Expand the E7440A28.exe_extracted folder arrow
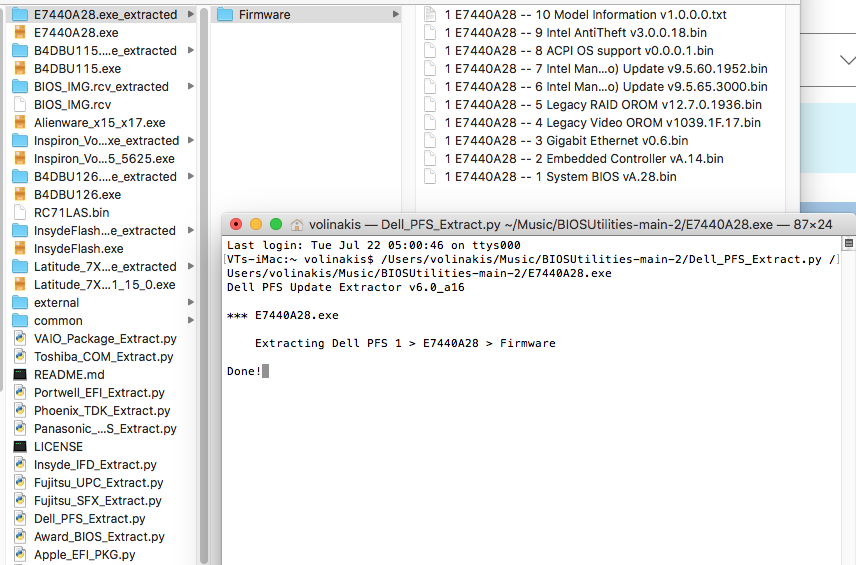Image resolution: width=856 pixels, height=565 pixels. point(191,14)
